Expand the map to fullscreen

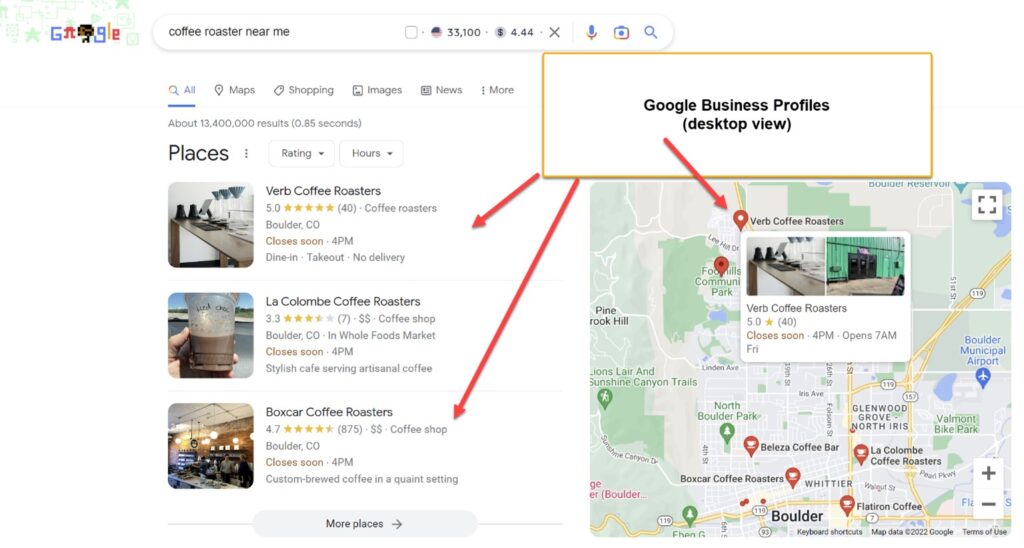987,204
